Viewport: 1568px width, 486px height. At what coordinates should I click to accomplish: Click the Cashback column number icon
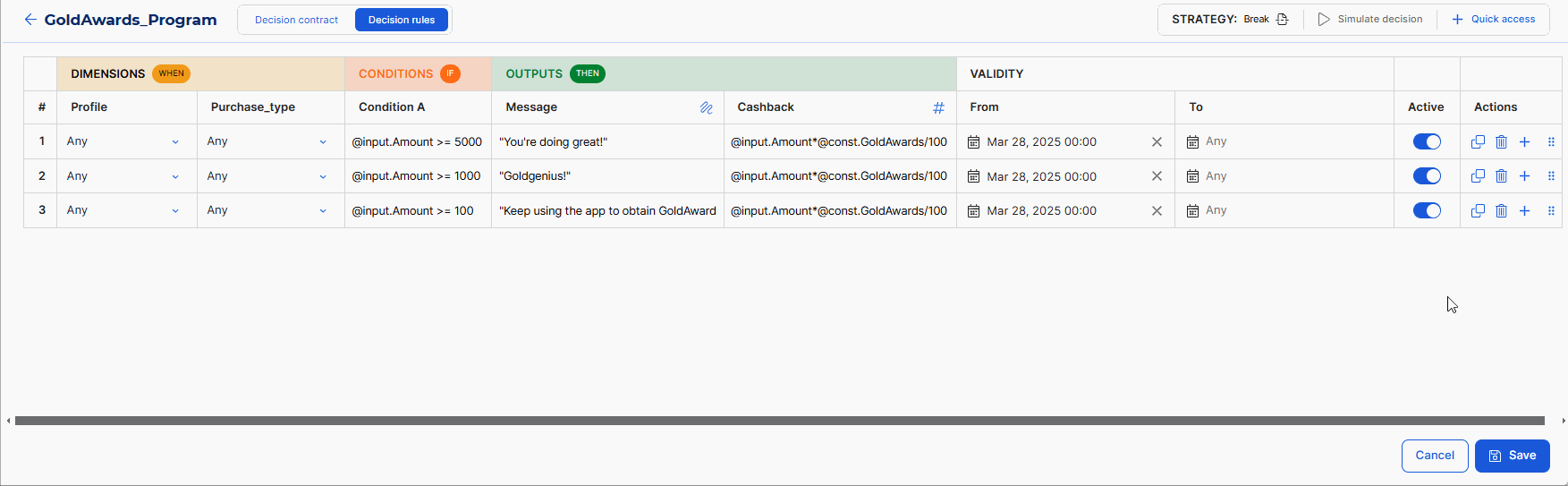[938, 107]
